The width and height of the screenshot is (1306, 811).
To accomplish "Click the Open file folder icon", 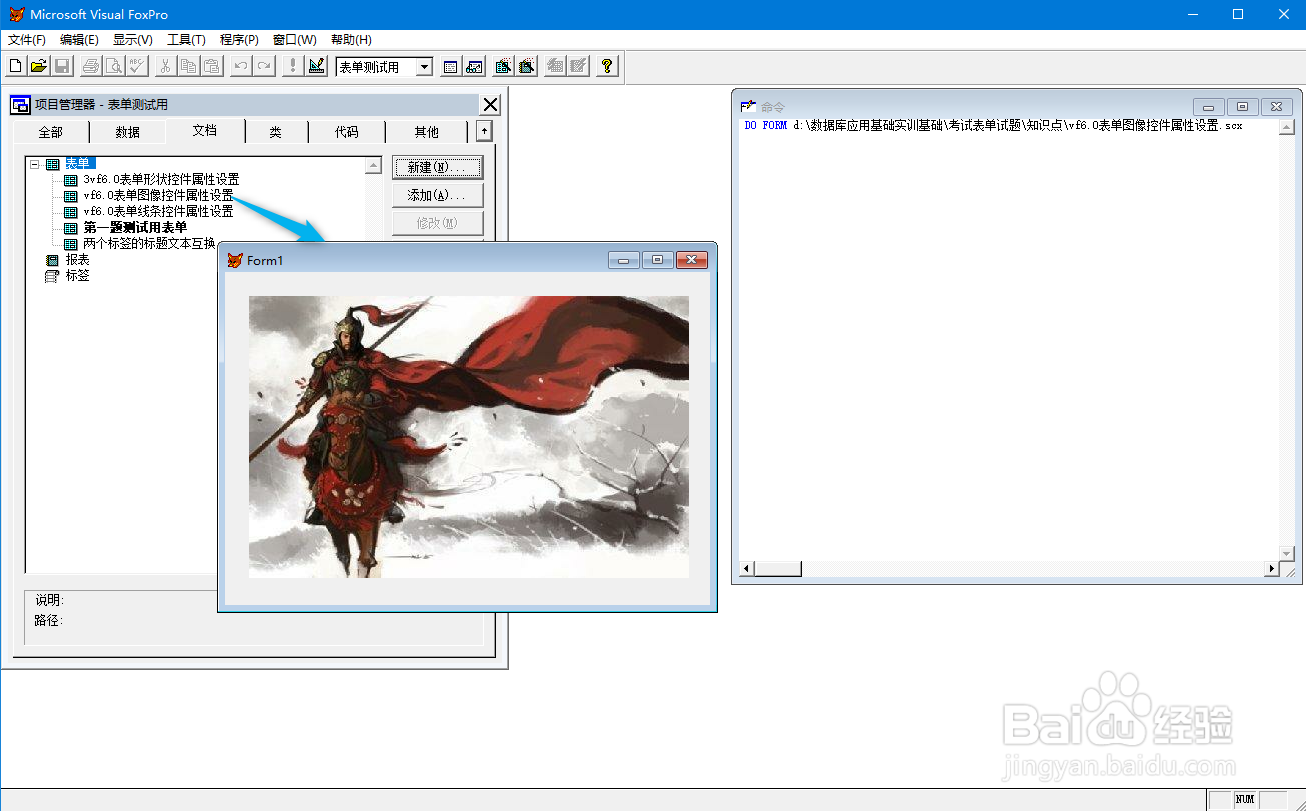I will coord(39,67).
